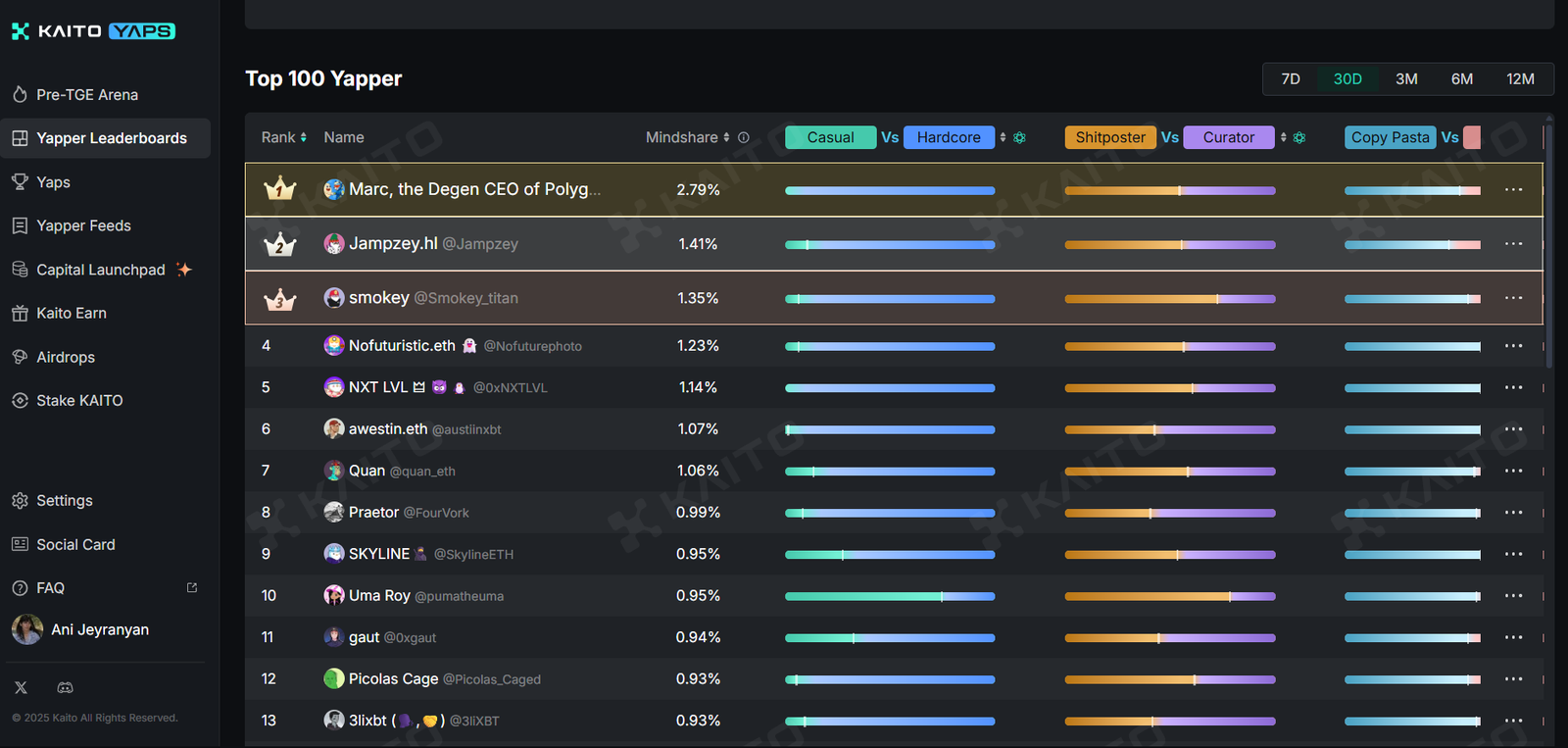Click the external link icon beside FAQ
Image resolution: width=1568 pixels, height=748 pixels.
192,588
